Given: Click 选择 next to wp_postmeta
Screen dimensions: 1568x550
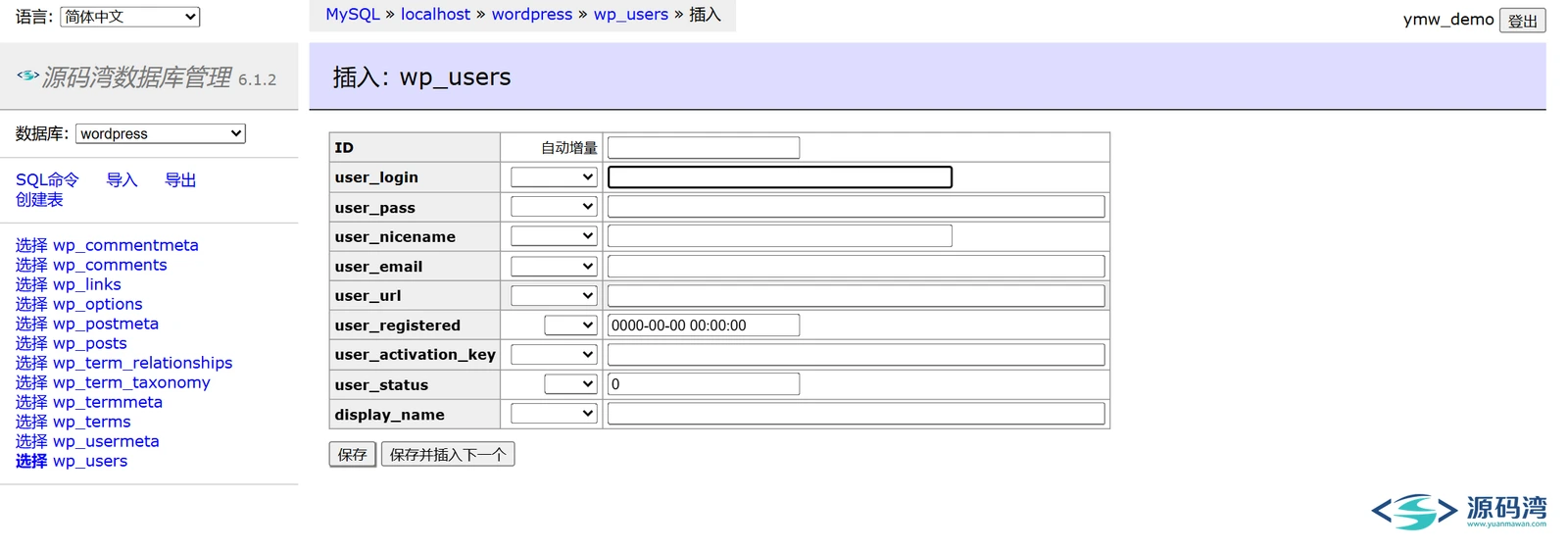Looking at the screenshot, I should coord(31,324).
